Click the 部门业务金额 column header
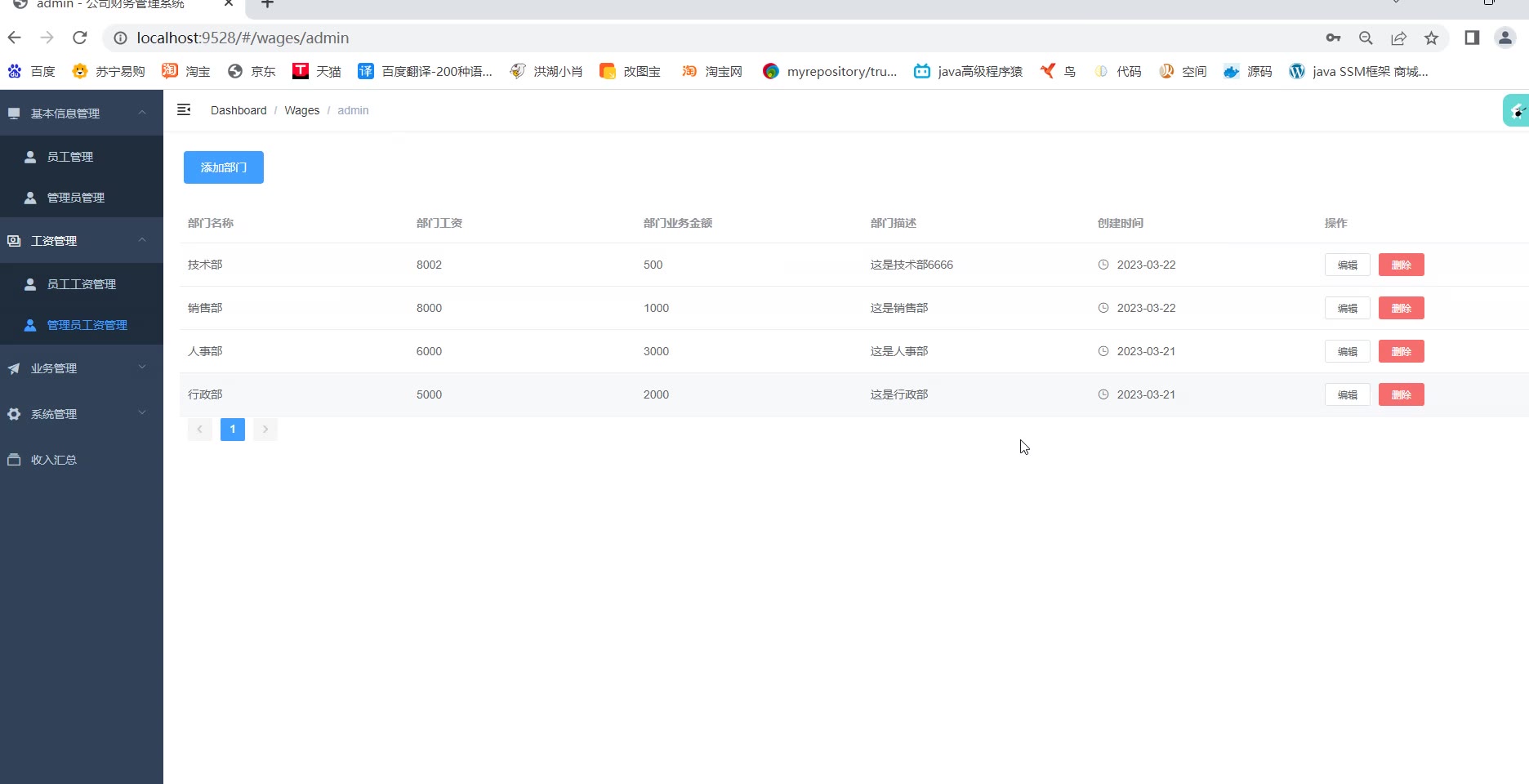 tap(678, 223)
